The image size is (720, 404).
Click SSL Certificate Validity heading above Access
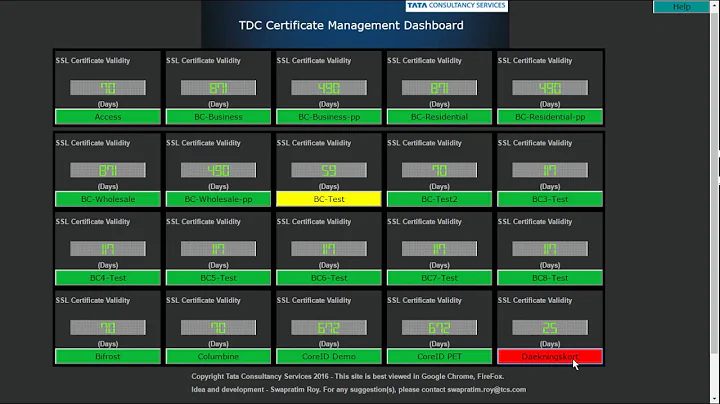[x=93, y=61]
